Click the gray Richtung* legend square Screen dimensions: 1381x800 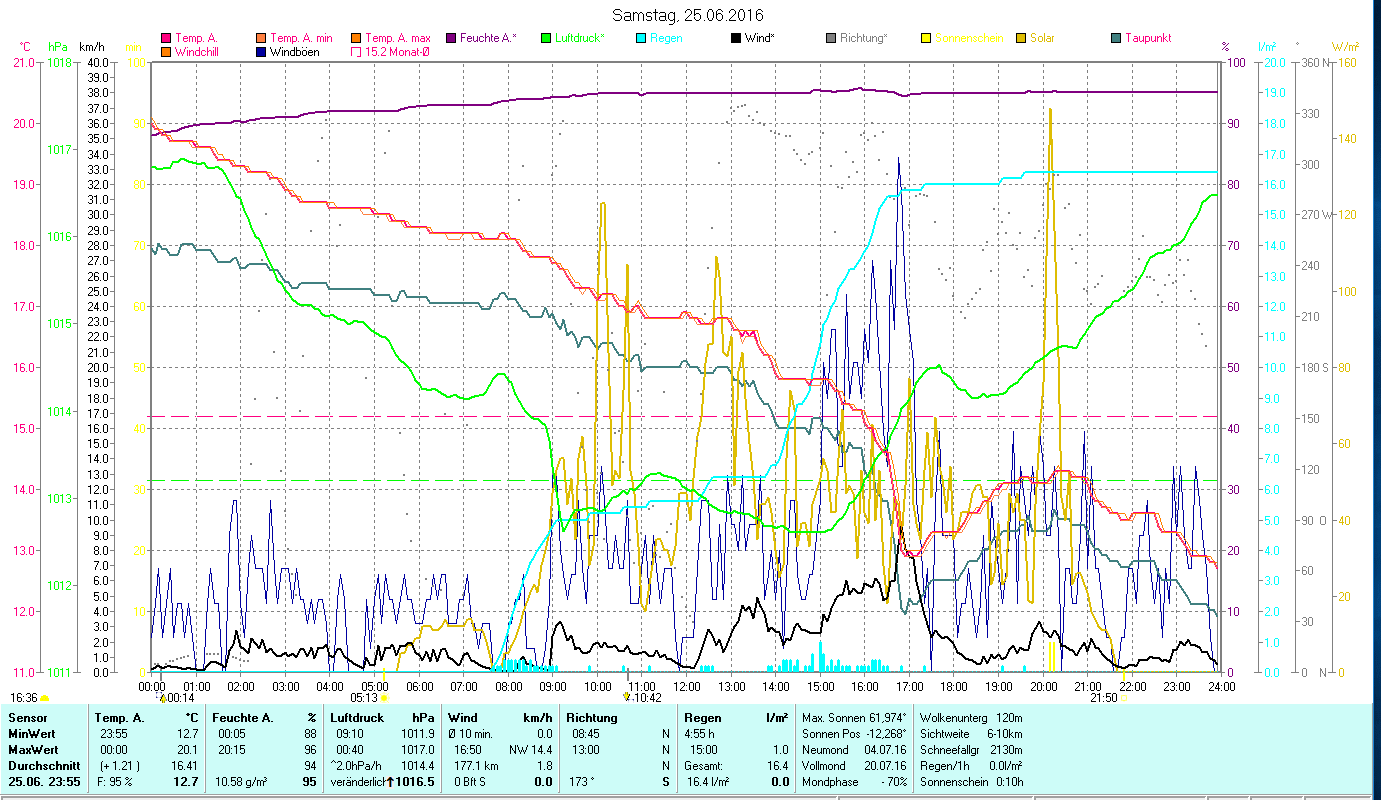coord(831,38)
